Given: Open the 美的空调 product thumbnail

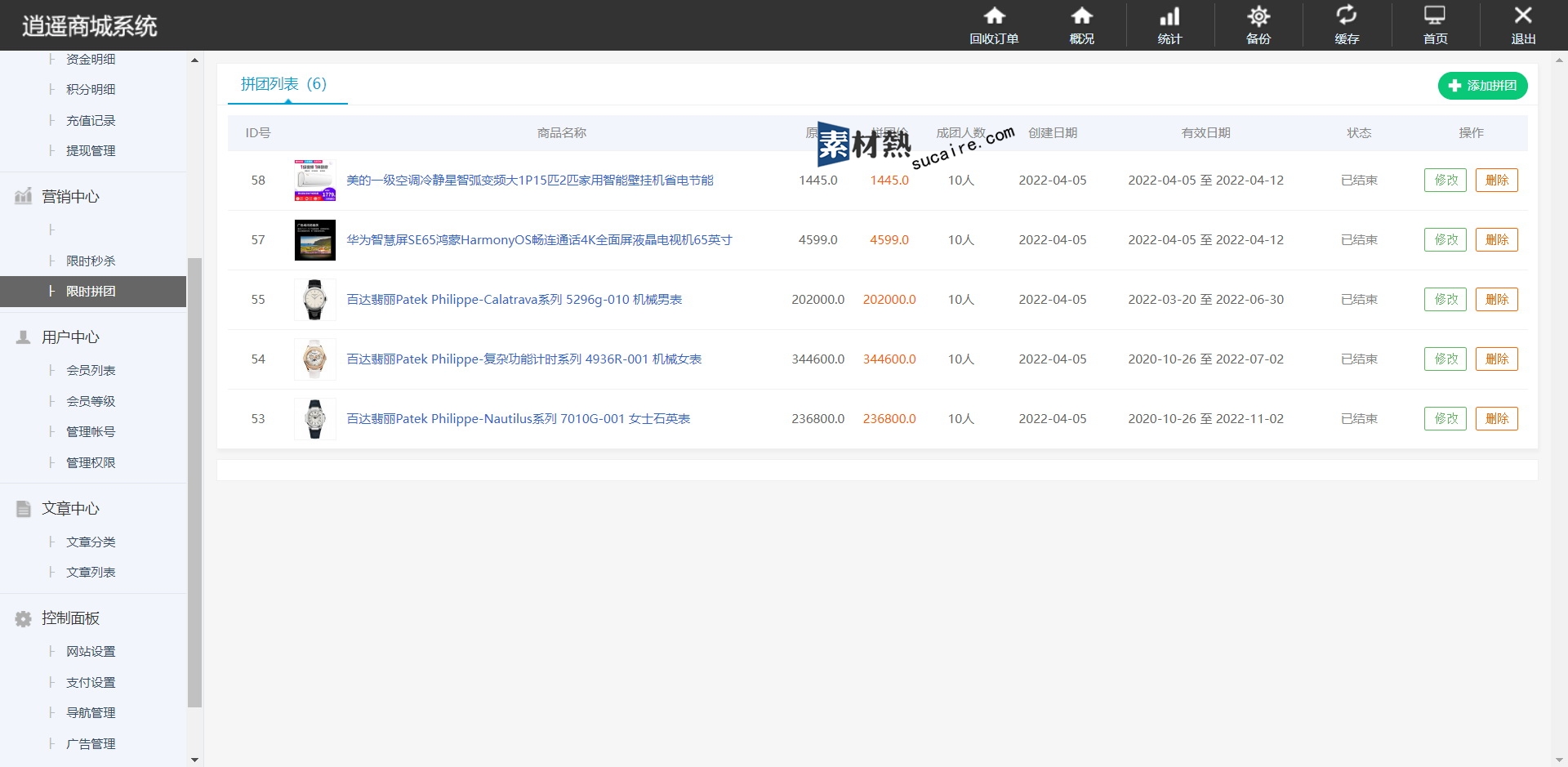Looking at the screenshot, I should tap(315, 181).
